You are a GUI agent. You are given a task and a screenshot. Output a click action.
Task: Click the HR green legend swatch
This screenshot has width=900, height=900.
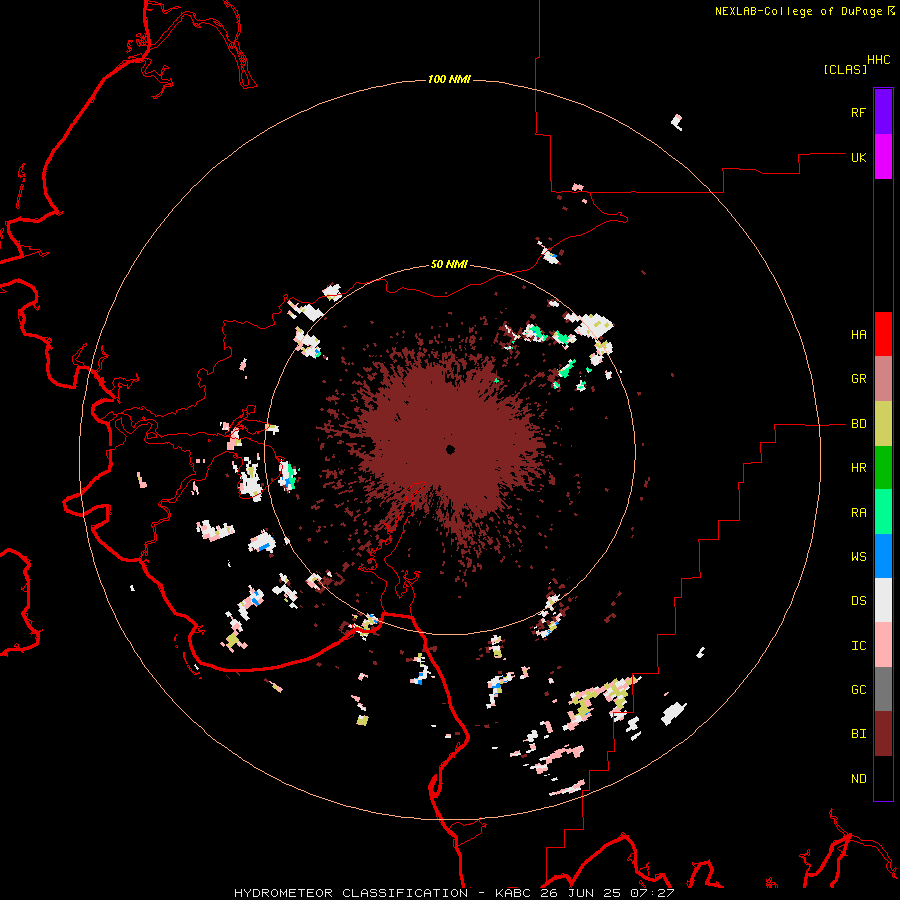pyautogui.click(x=883, y=468)
